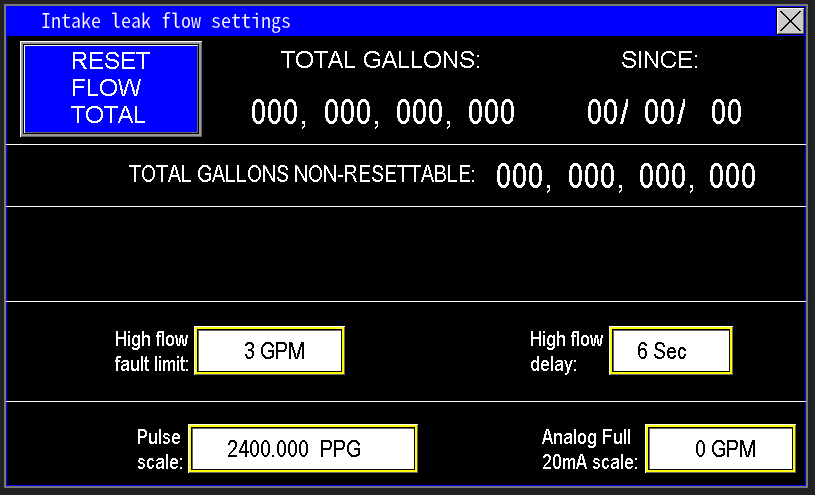Change the Pulse scale PPG value
The width and height of the screenshot is (815, 495).
tap(302, 449)
